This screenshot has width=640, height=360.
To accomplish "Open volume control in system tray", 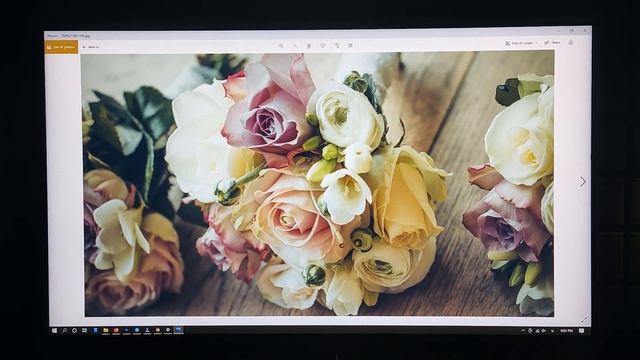I will coord(544,331).
